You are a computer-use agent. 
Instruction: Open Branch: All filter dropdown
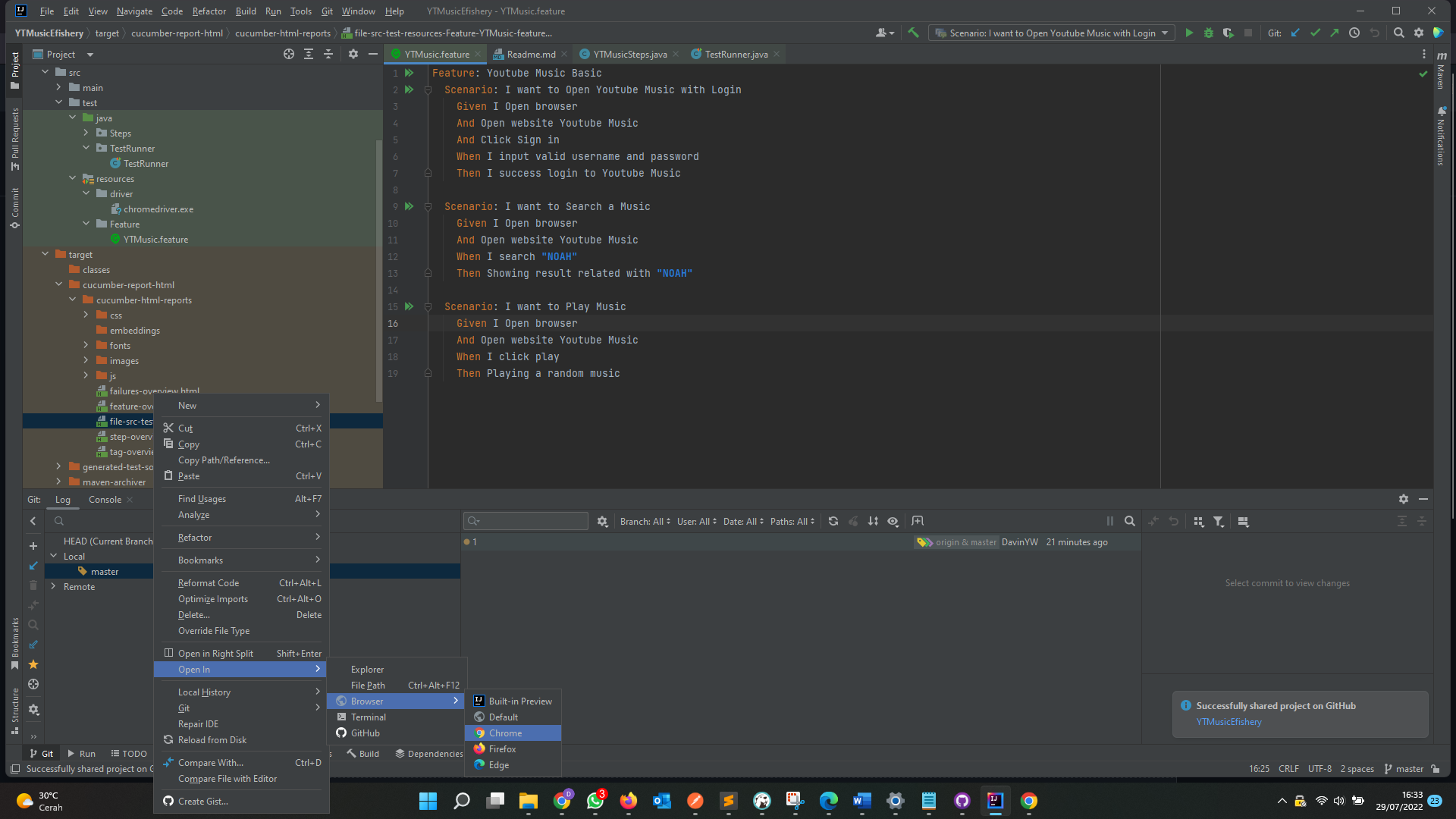click(645, 521)
